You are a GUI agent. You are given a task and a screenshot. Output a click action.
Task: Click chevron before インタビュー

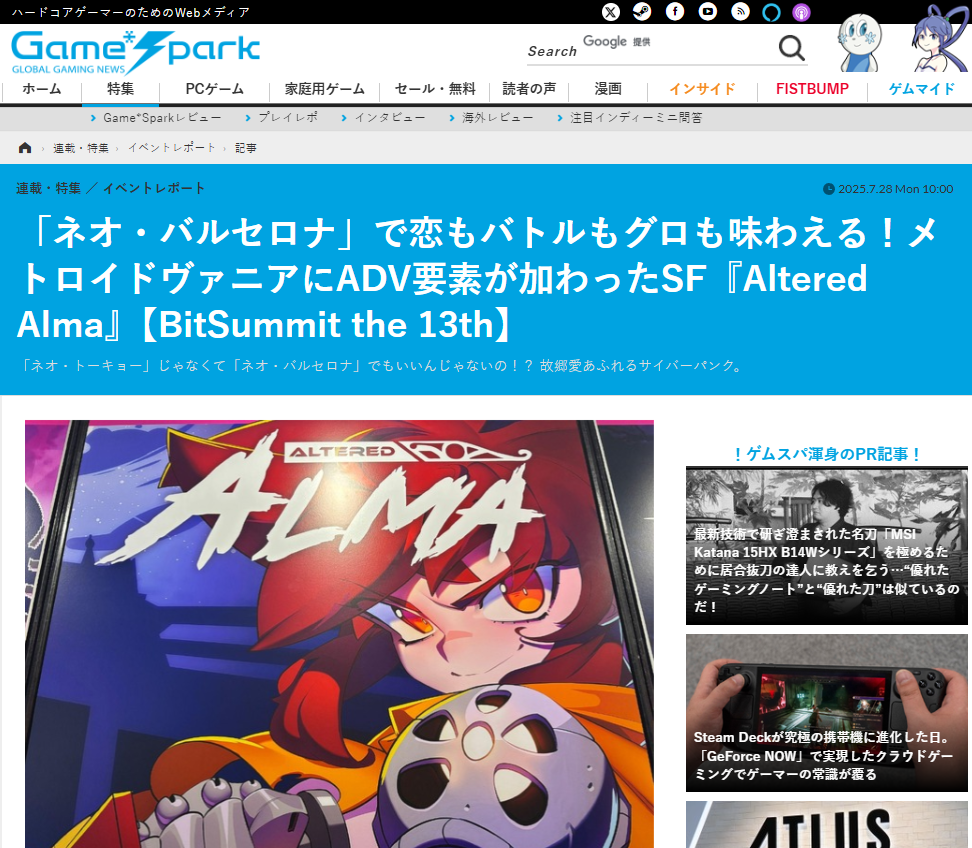[344, 118]
